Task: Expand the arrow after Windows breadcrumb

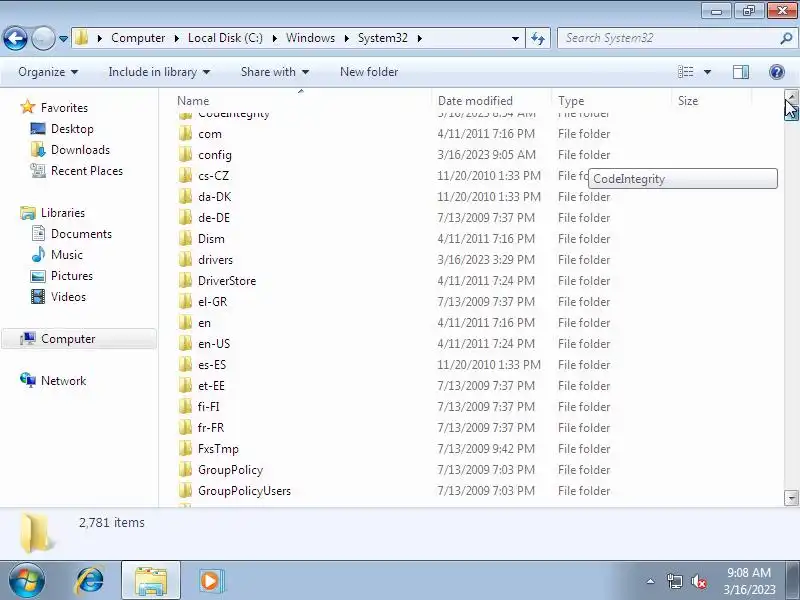Action: click(346, 38)
